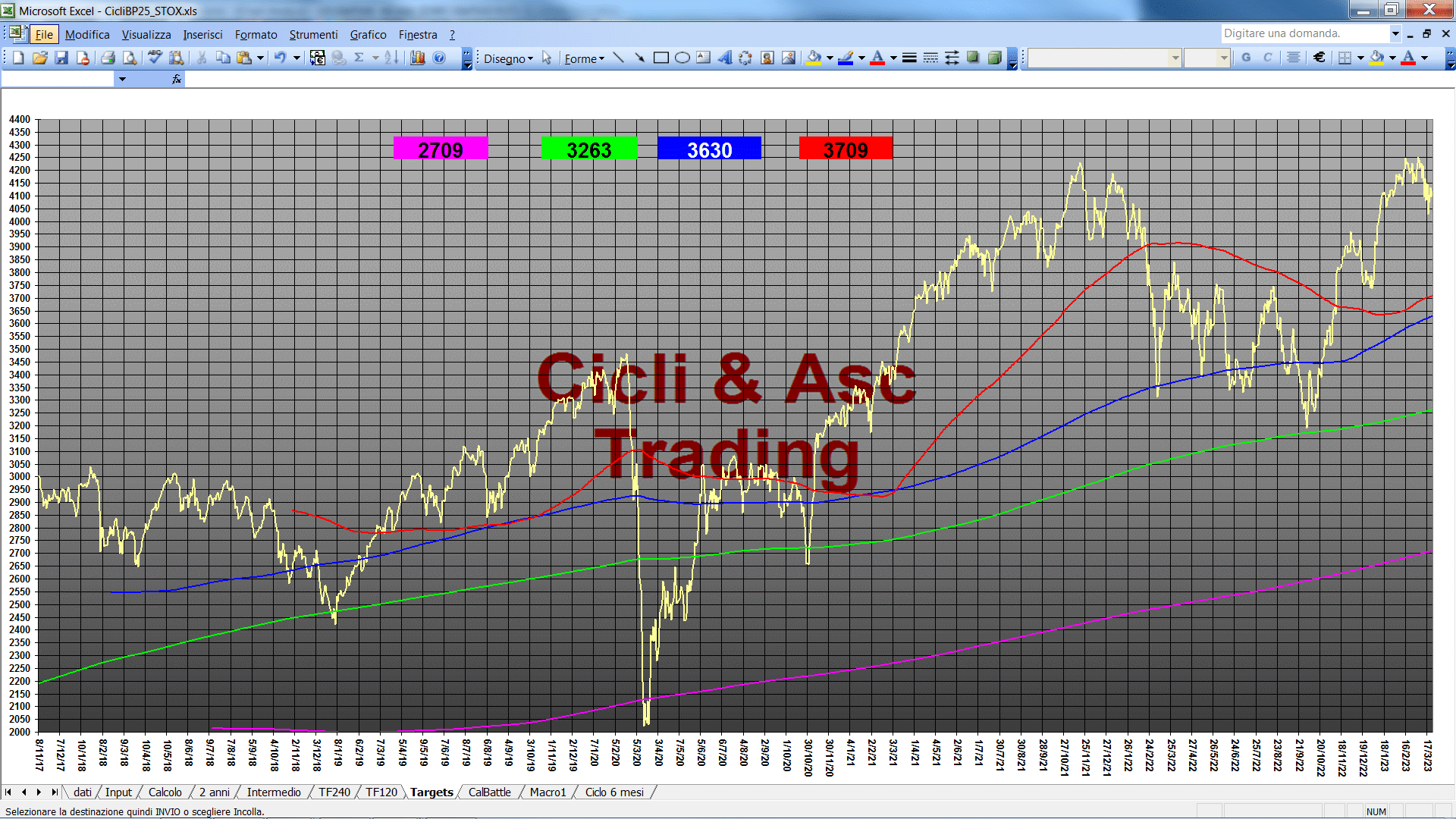The image size is (1456, 819).
Task: Click the Euro currency format icon
Action: [x=1319, y=58]
